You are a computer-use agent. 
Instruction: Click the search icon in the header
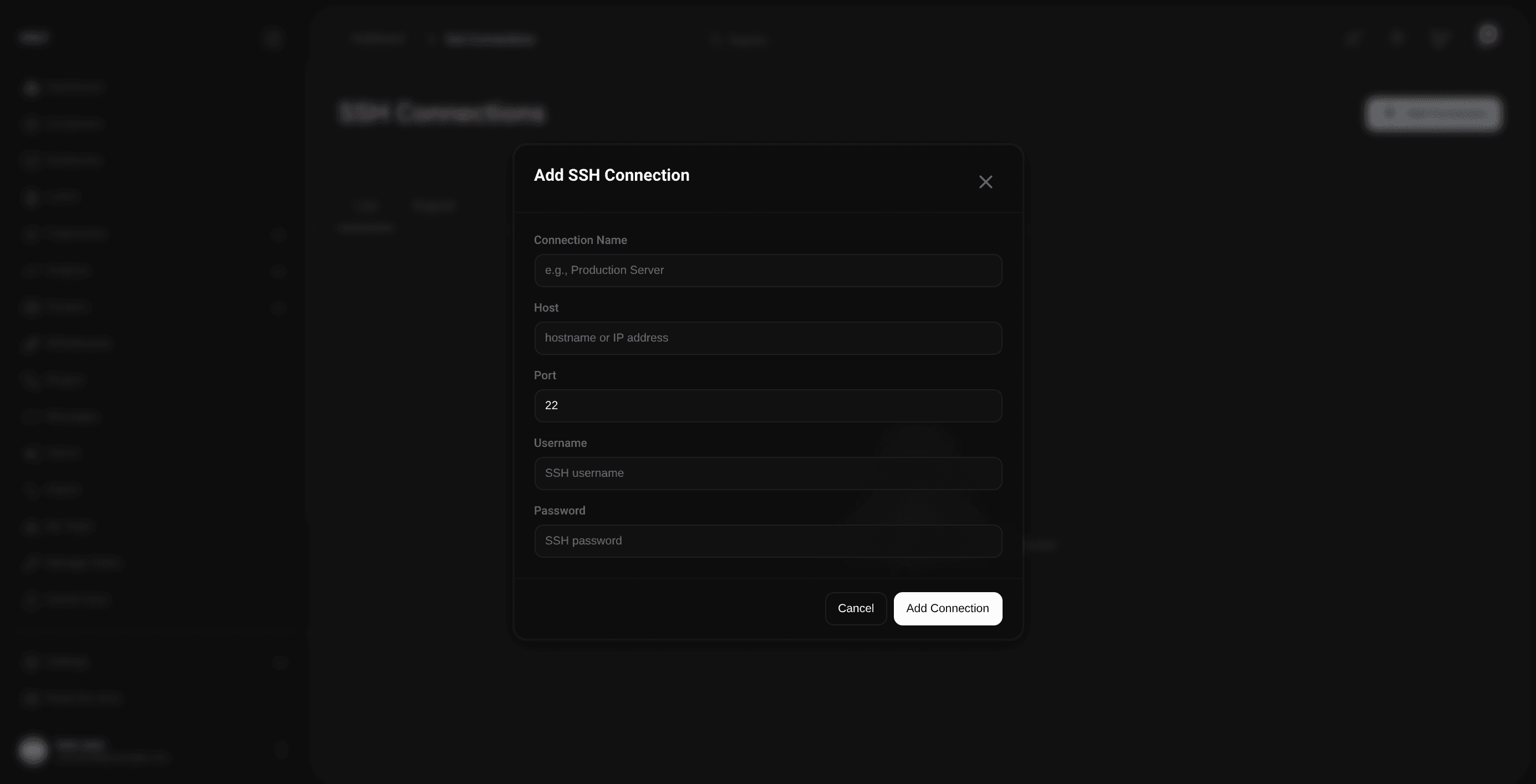coord(715,39)
